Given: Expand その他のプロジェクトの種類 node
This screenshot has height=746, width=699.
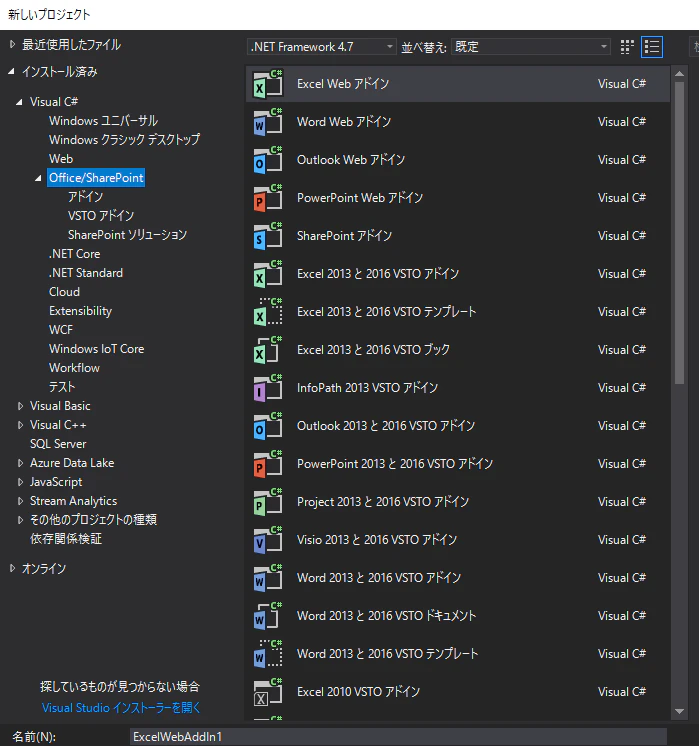Looking at the screenshot, I should [x=20, y=520].
